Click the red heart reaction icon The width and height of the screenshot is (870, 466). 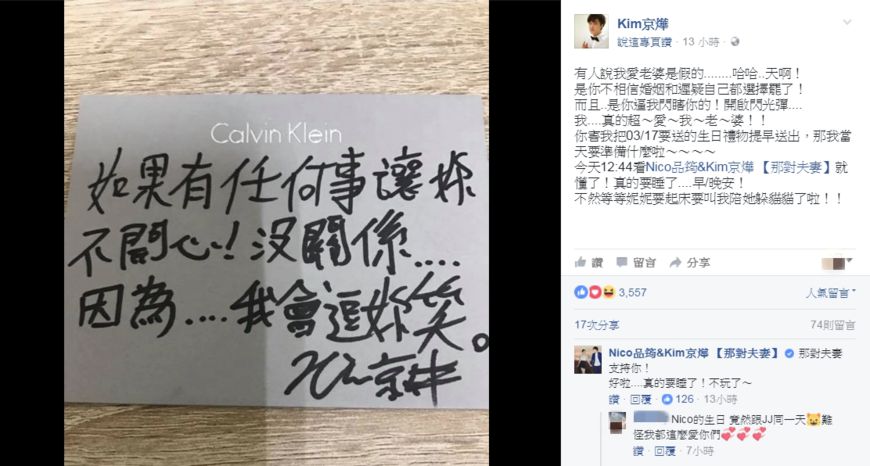pos(595,292)
